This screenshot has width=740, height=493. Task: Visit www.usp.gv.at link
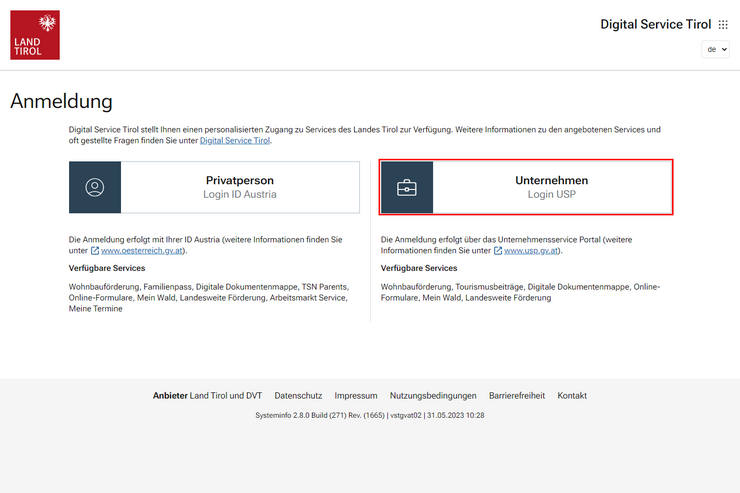[530, 251]
